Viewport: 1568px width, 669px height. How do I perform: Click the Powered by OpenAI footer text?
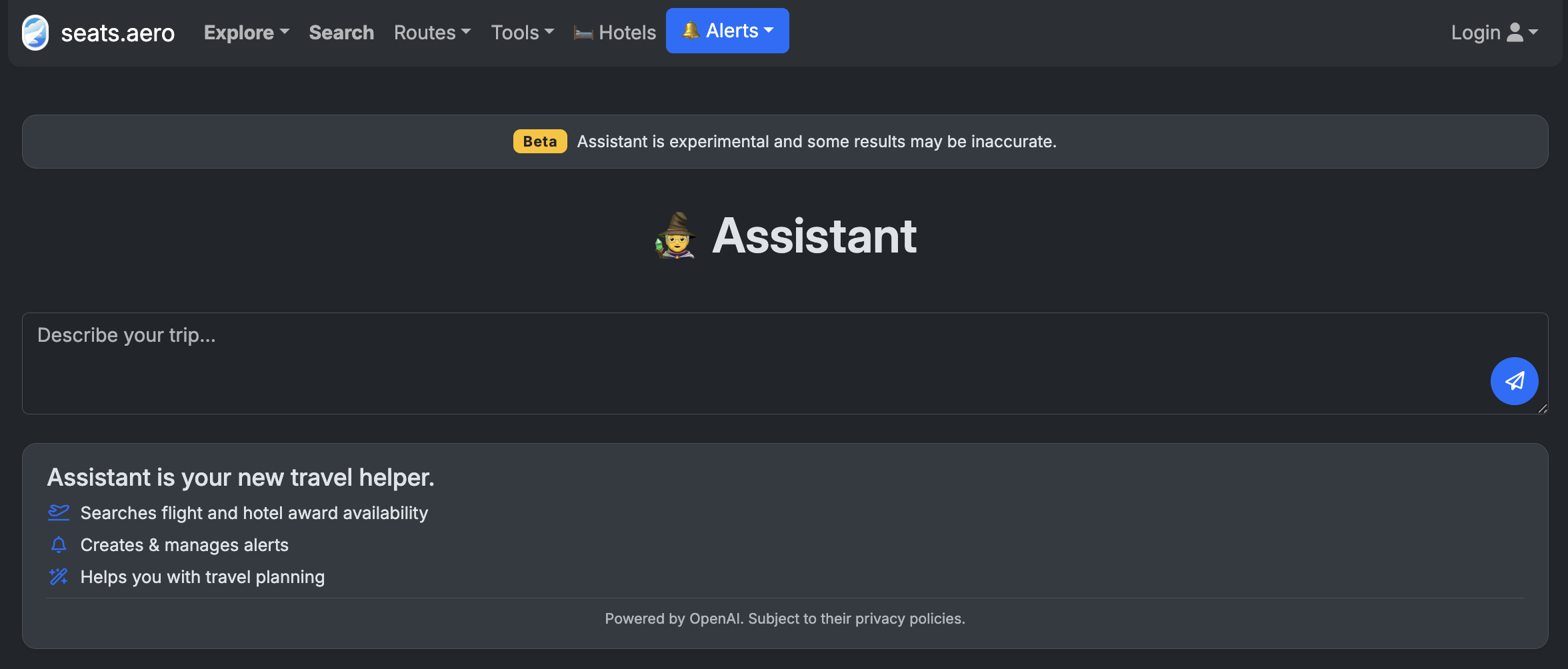coord(785,618)
